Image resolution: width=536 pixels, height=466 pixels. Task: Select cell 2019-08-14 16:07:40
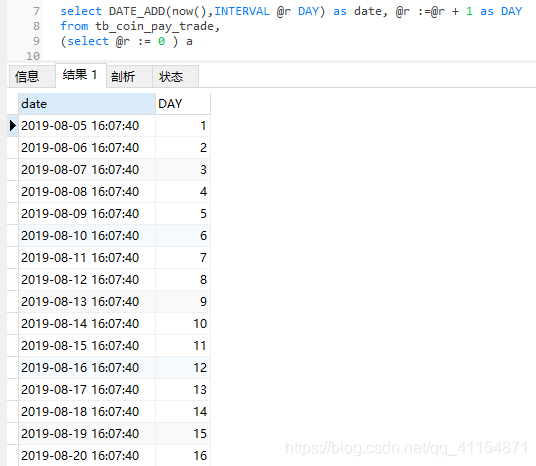87,323
